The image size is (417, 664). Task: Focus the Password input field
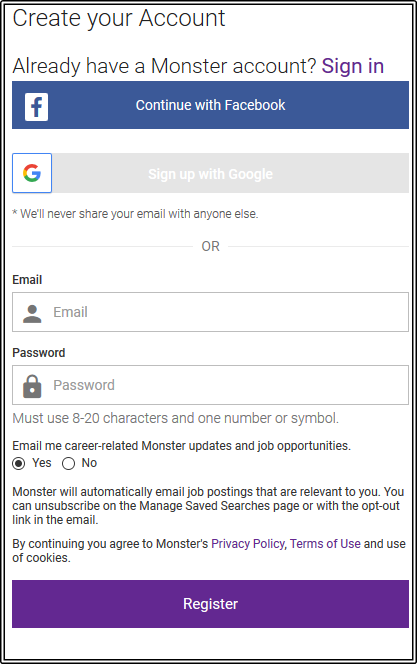pyautogui.click(x=210, y=385)
